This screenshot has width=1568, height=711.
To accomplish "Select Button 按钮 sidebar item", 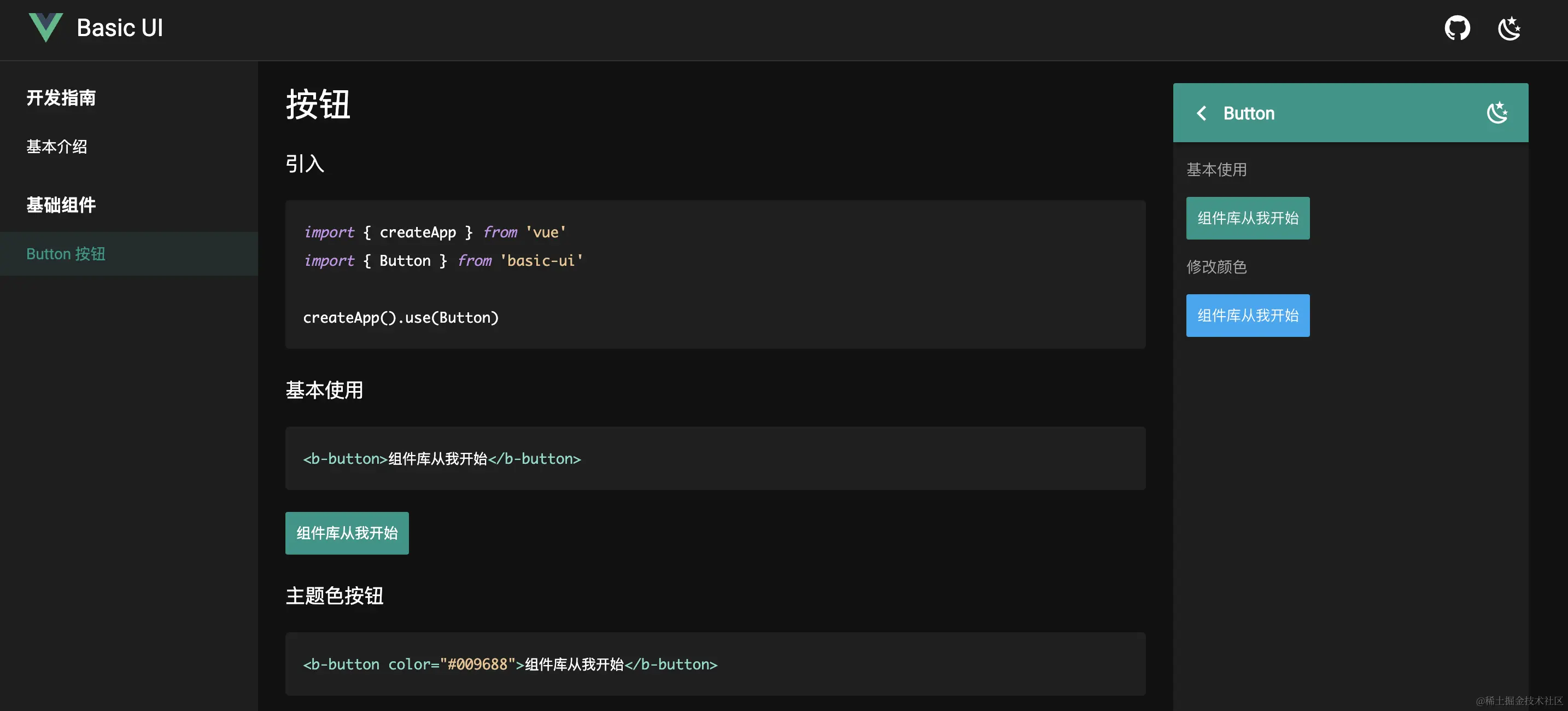I will (x=66, y=254).
